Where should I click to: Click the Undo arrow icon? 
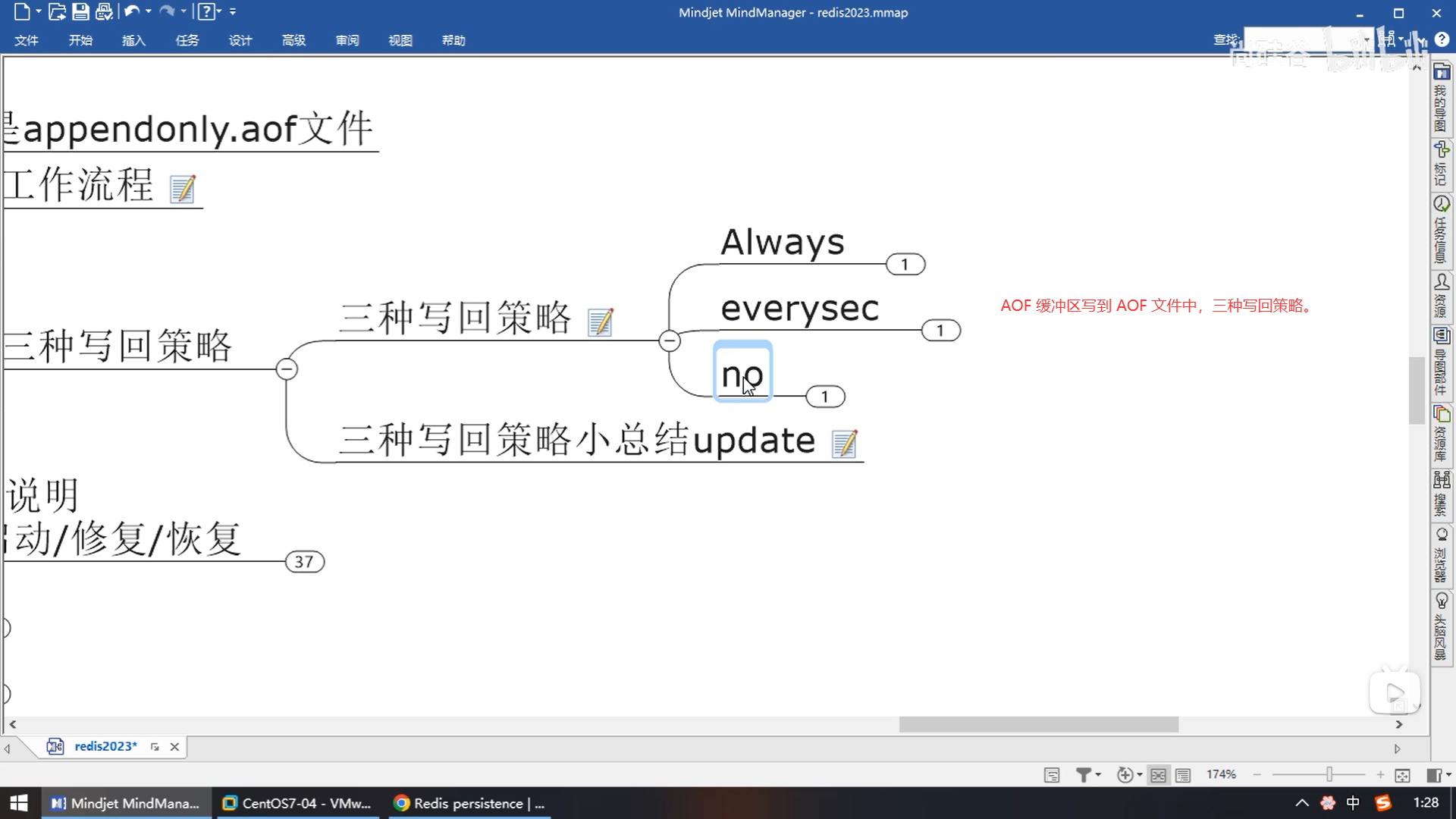pyautogui.click(x=132, y=11)
